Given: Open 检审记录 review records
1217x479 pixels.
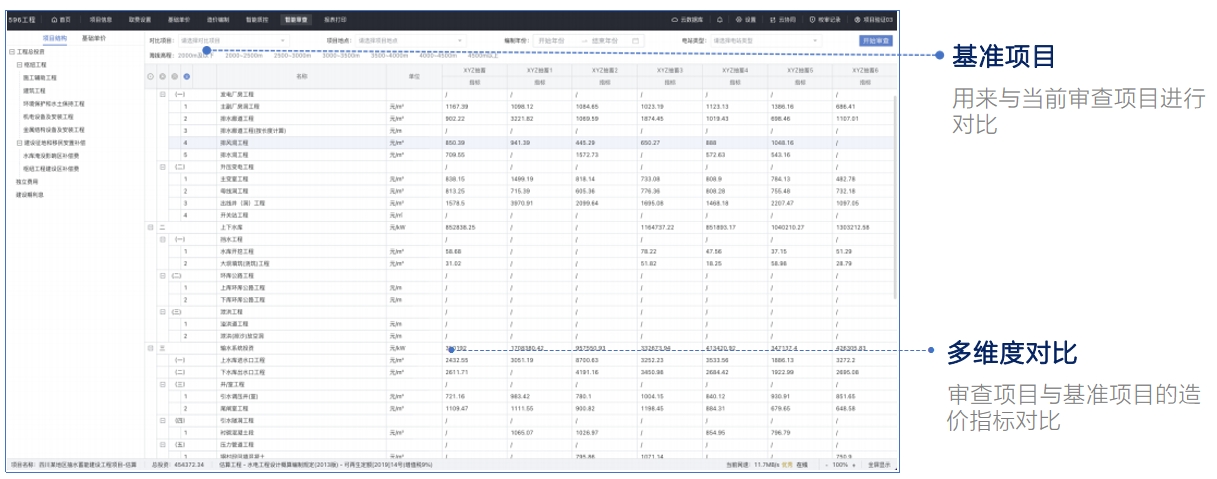Looking at the screenshot, I should [x=825, y=19].
